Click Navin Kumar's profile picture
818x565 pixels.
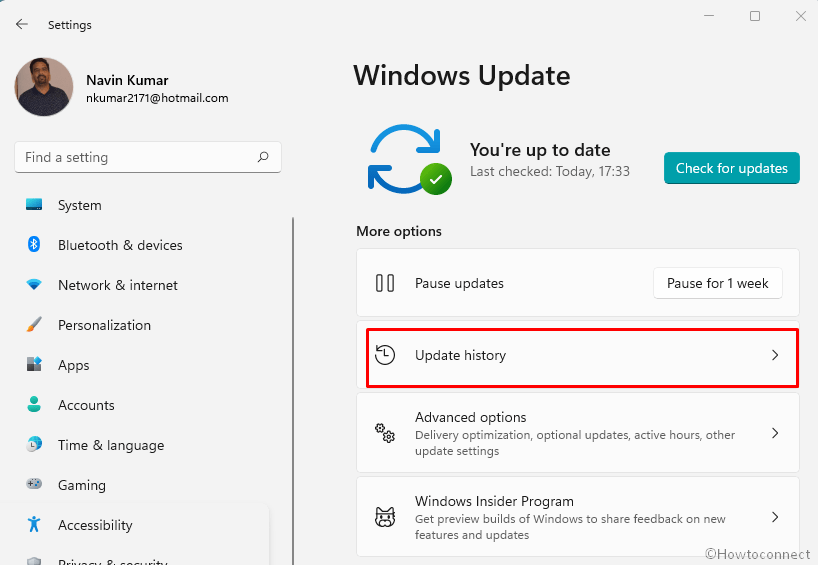pyautogui.click(x=44, y=87)
